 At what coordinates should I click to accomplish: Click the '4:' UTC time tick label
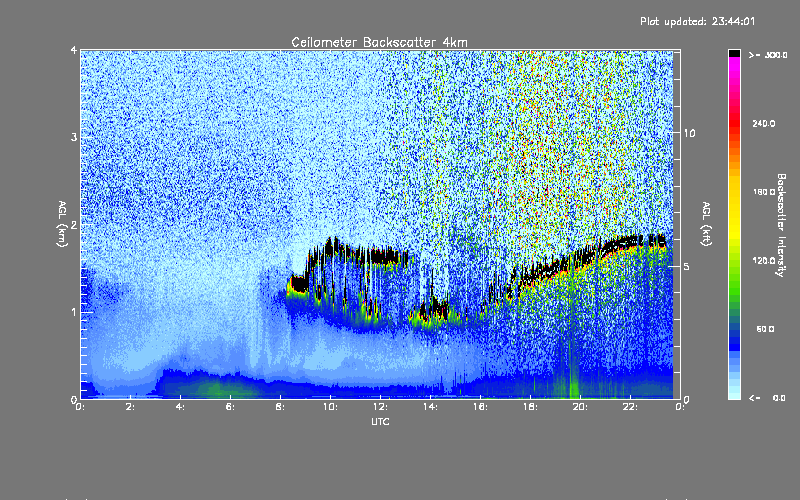click(181, 407)
